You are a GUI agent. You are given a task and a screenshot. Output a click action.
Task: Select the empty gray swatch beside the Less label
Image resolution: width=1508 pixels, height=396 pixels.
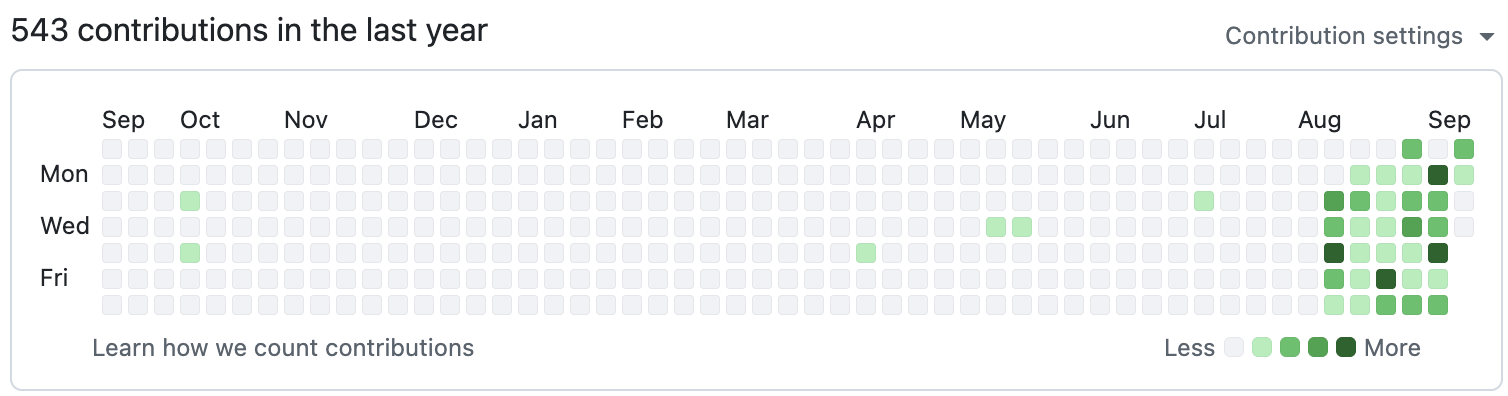tap(1234, 348)
